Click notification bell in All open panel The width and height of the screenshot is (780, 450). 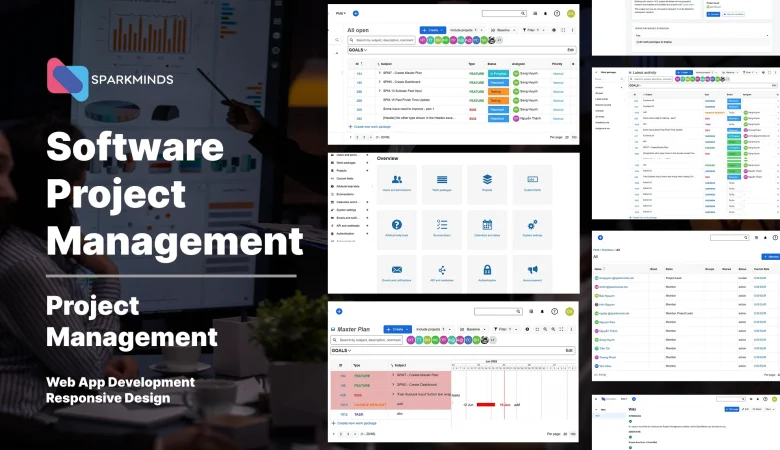pos(546,13)
